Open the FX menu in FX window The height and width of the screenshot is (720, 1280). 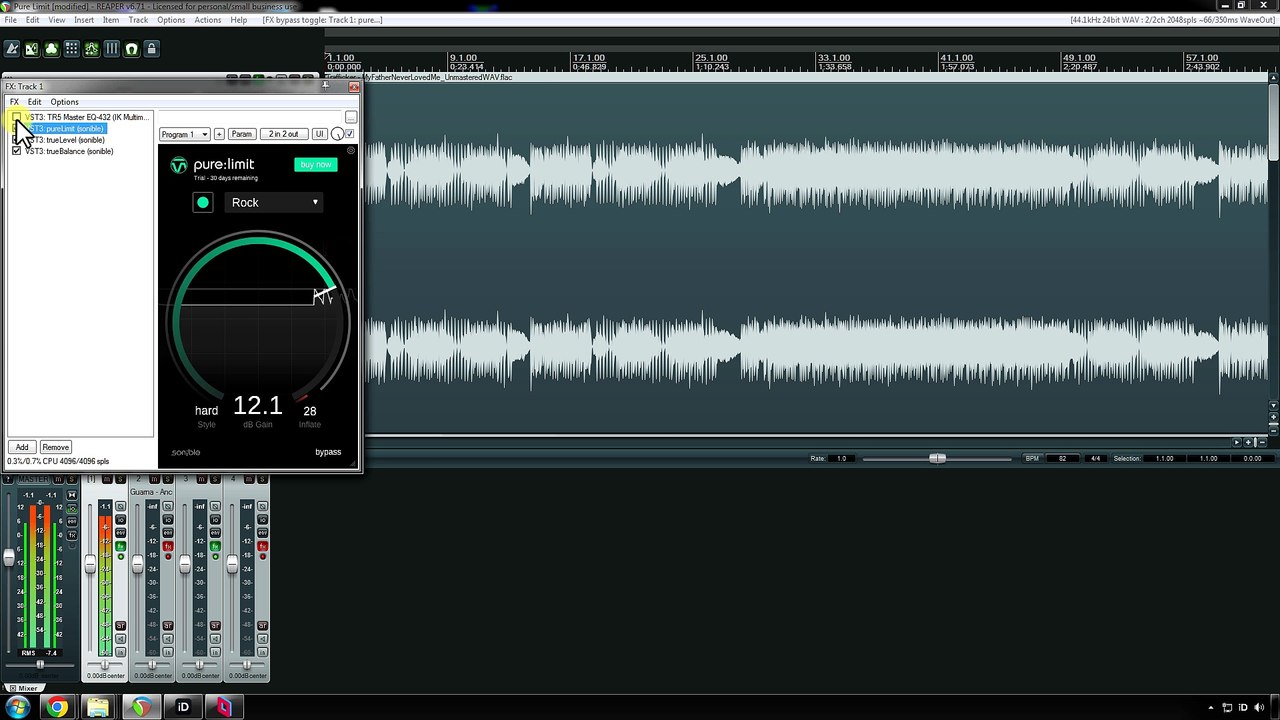(x=14, y=102)
